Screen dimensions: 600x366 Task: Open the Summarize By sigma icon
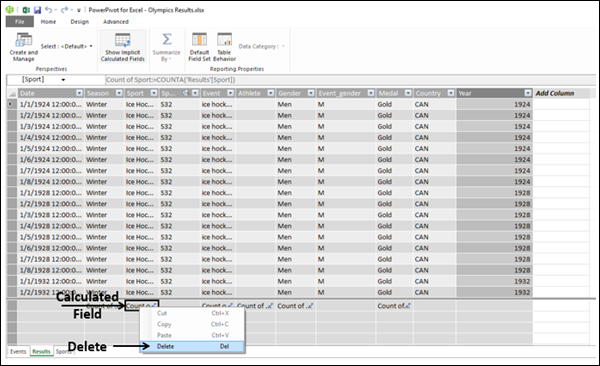click(x=166, y=39)
